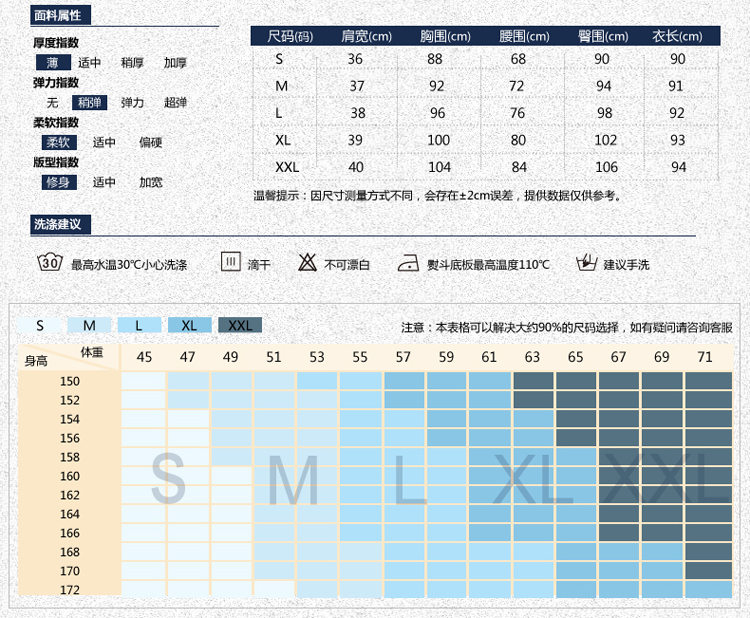Click the drip dry square icon
Screen dimensions: 750x618
click(231, 262)
